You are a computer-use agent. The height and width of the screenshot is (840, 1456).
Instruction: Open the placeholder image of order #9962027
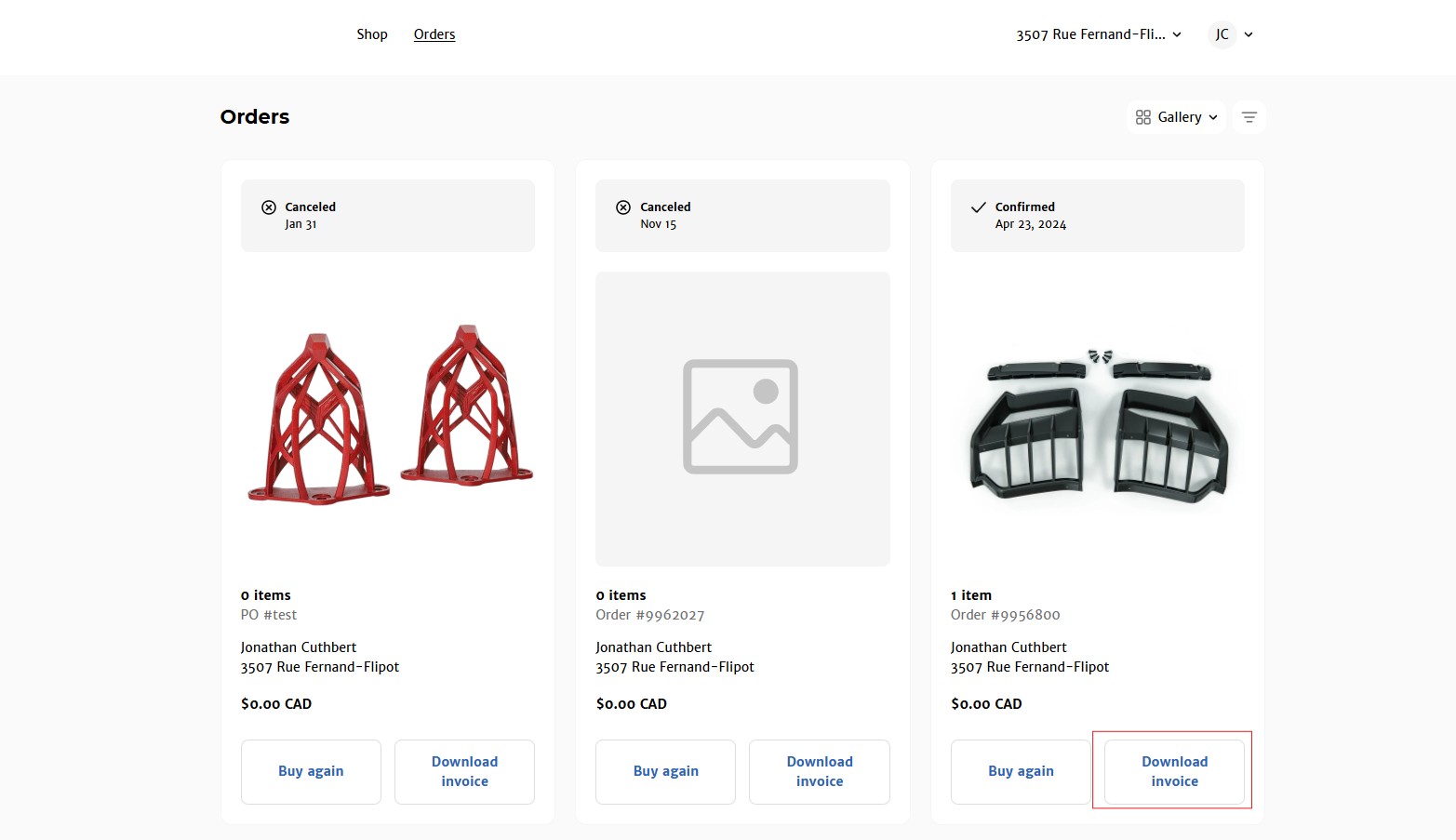click(742, 419)
